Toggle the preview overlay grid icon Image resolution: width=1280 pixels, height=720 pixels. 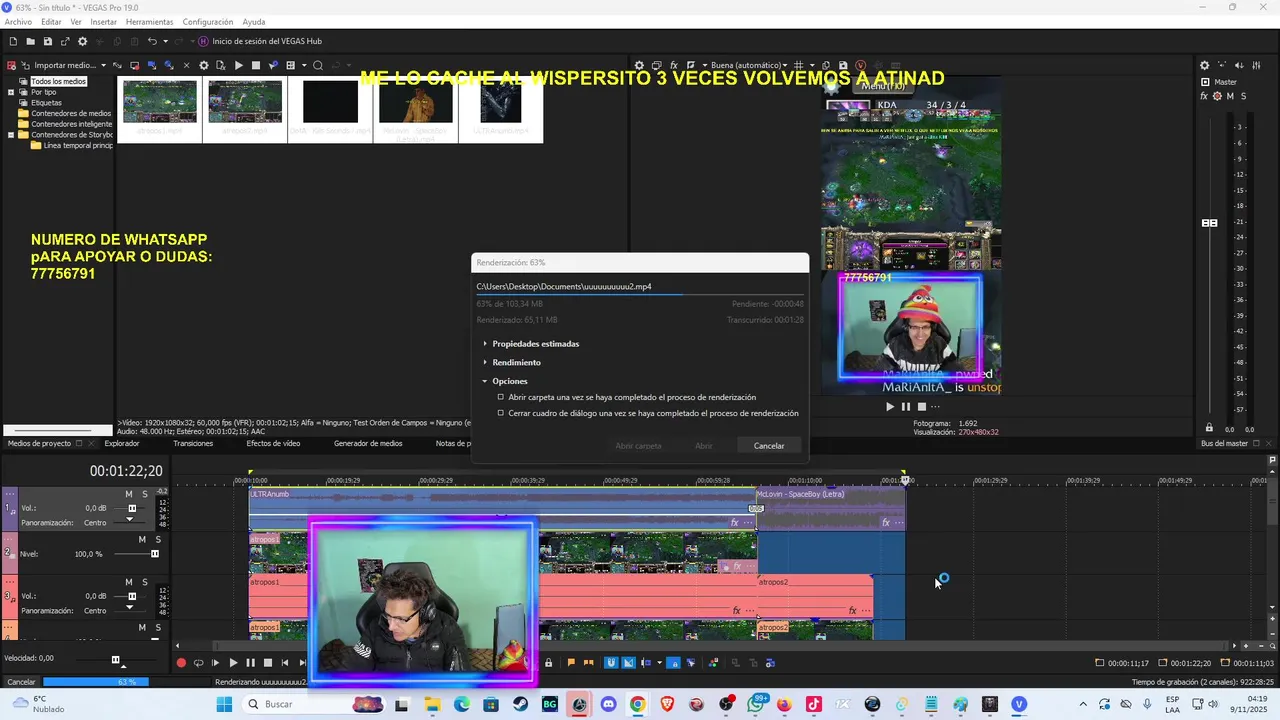point(798,65)
